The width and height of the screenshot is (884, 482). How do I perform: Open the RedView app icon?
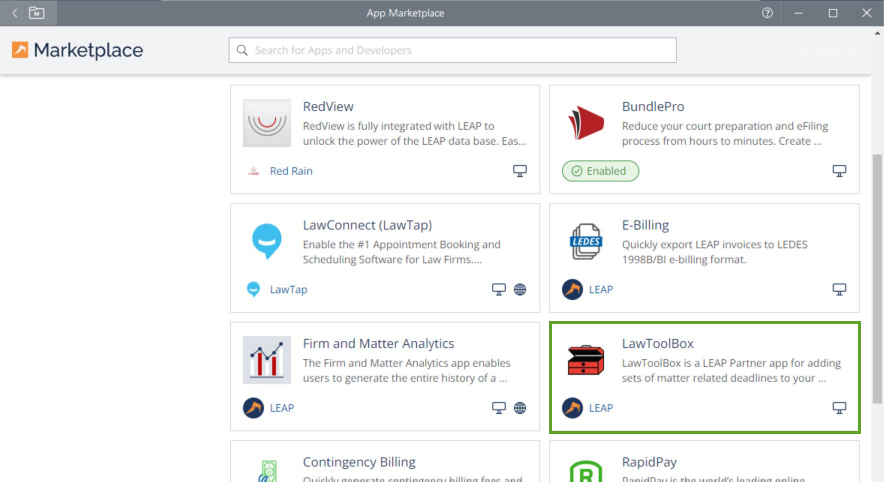tap(267, 123)
